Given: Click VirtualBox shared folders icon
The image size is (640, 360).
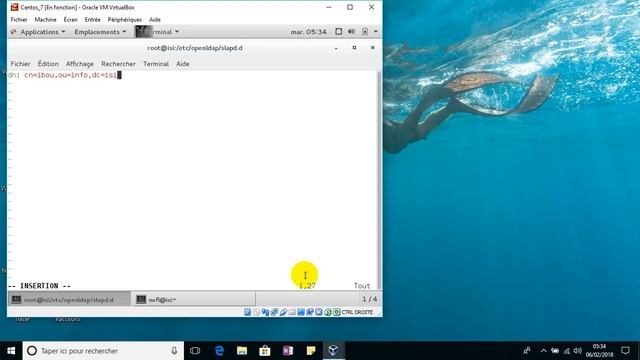Looking at the screenshot, I should 292,312.
